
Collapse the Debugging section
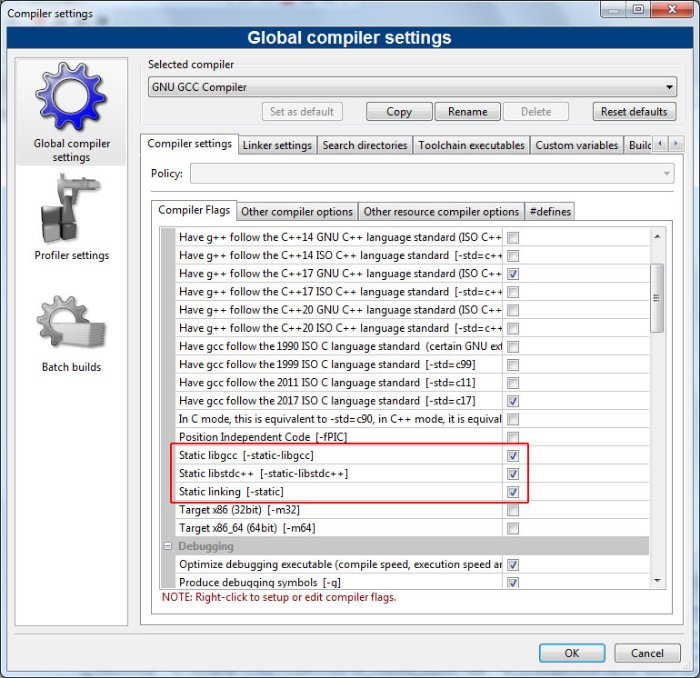click(168, 546)
